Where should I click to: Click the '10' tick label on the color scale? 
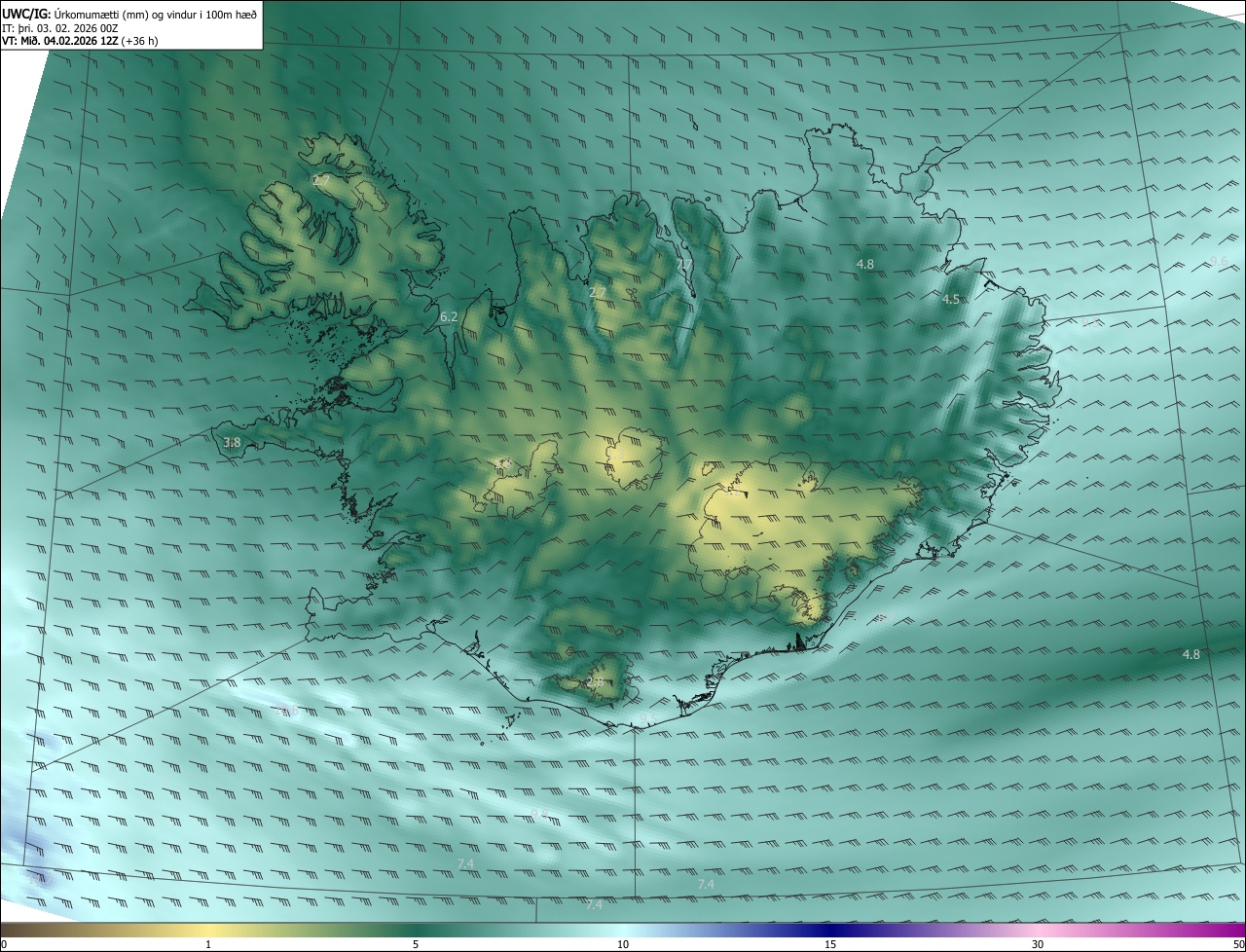623,944
